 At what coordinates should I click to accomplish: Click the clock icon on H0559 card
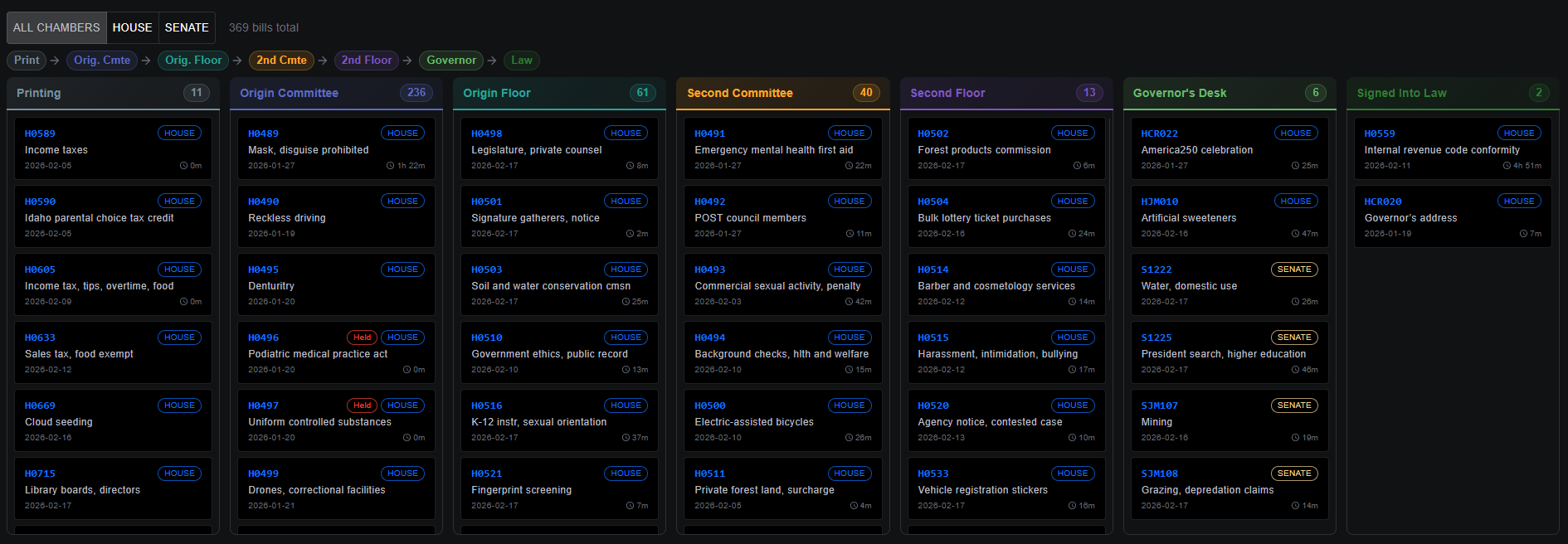1507,166
